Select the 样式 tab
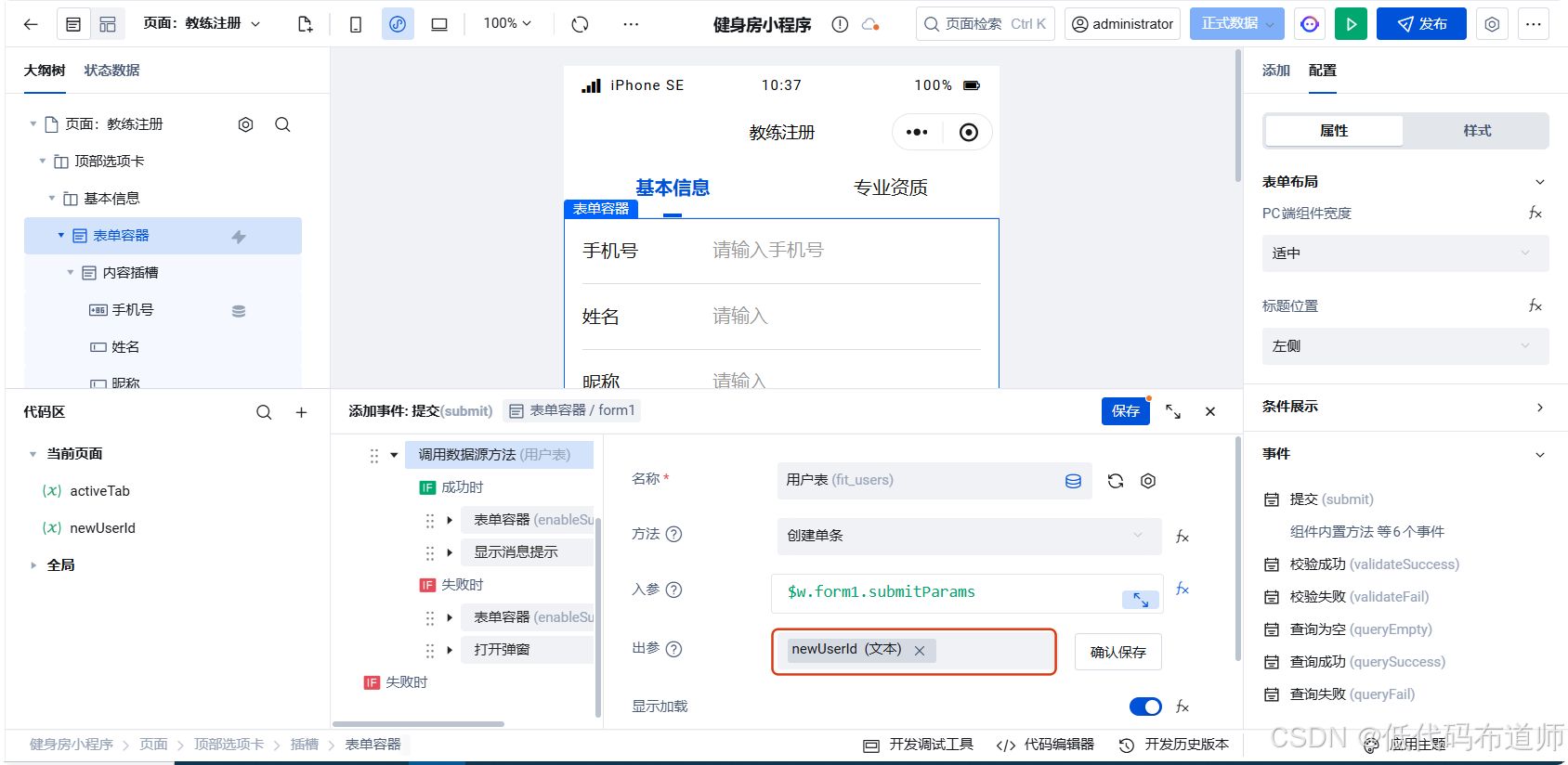This screenshot has height=765, width=1568. (1477, 131)
